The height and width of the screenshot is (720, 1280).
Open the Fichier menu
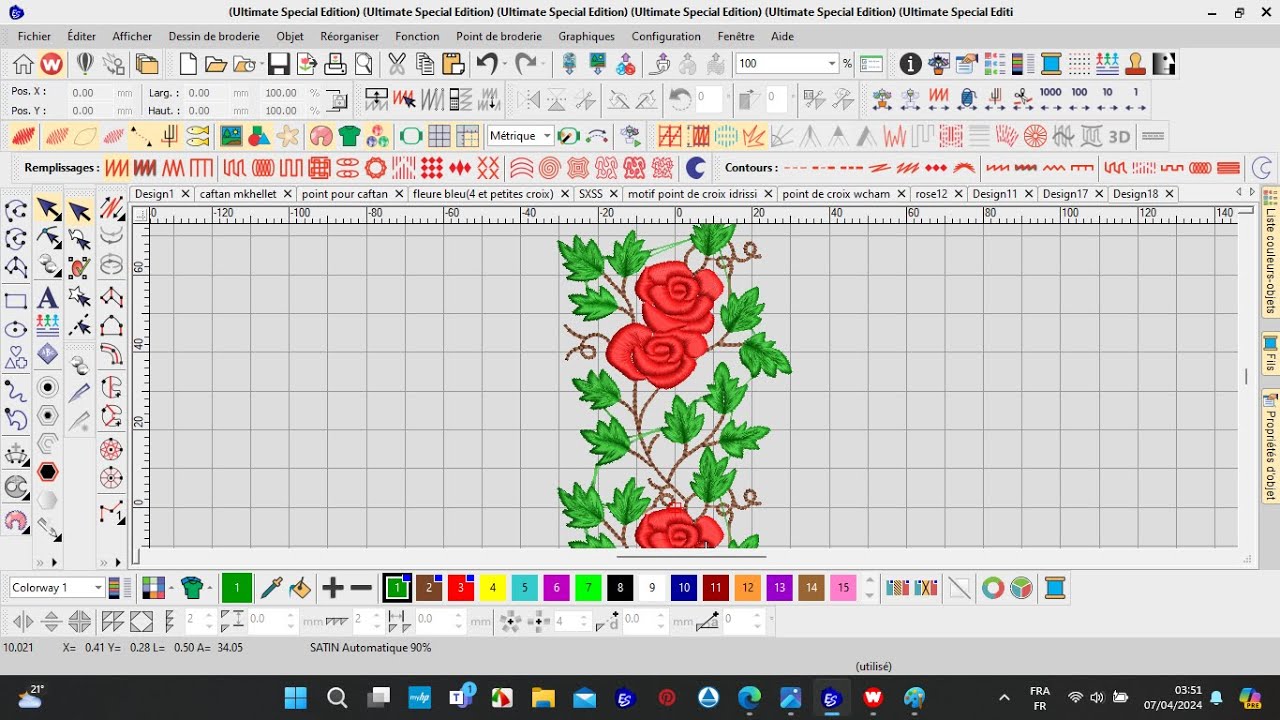(34, 36)
